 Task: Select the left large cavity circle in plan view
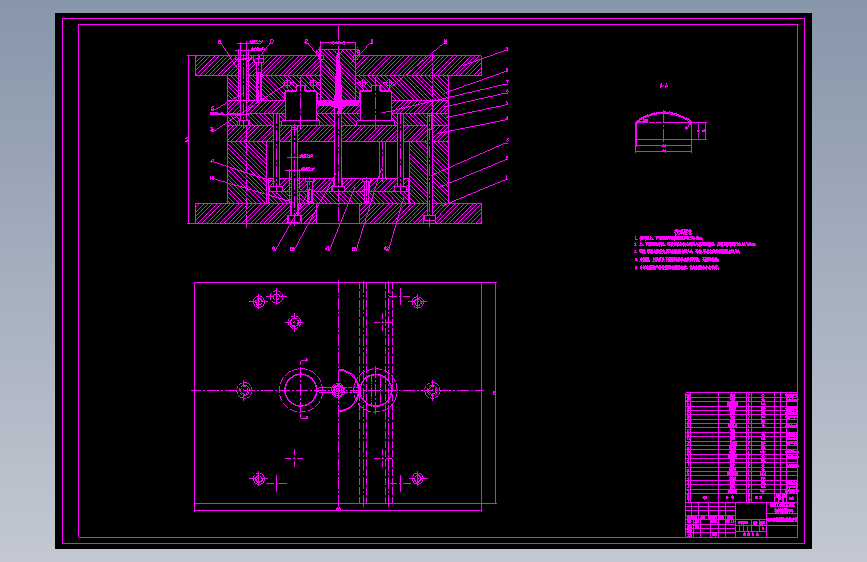(300, 391)
